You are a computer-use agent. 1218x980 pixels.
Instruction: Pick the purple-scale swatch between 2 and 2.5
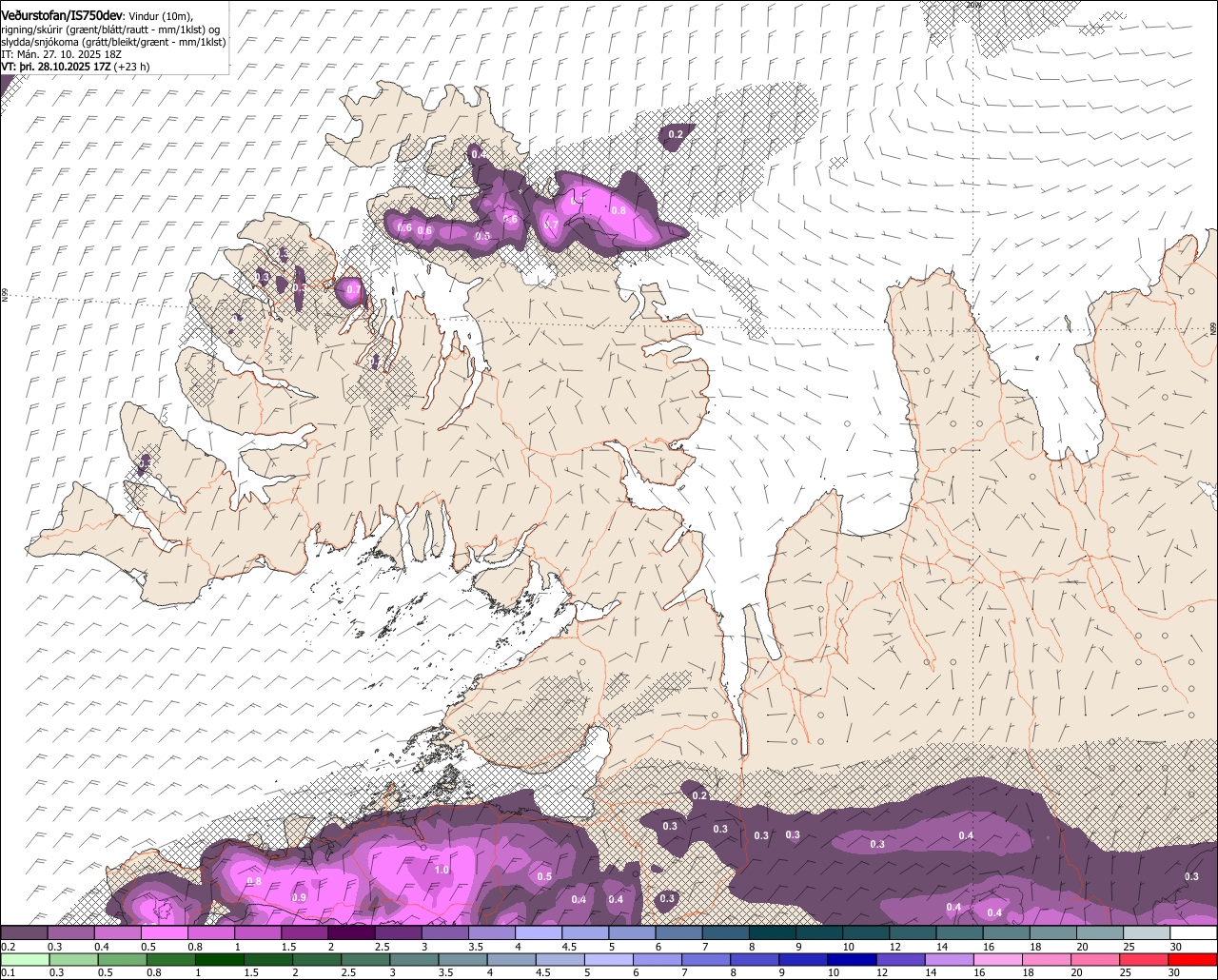coord(352,932)
